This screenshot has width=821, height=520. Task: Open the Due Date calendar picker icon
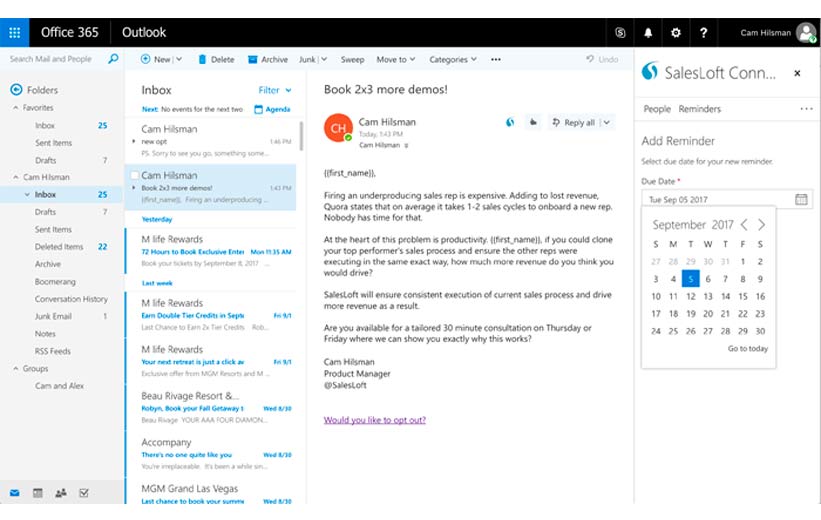[x=801, y=200]
